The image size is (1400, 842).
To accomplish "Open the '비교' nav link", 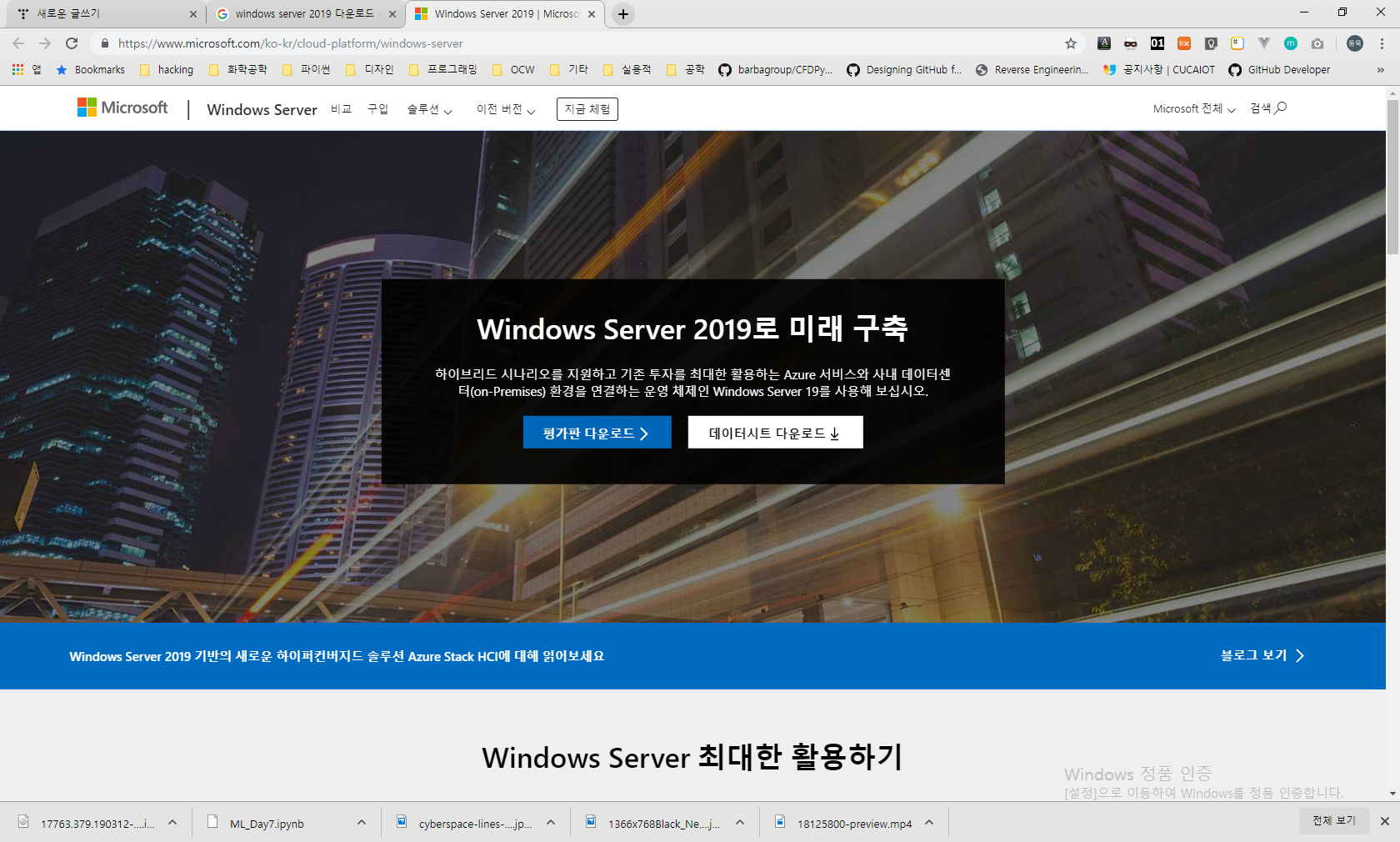I will [x=341, y=109].
